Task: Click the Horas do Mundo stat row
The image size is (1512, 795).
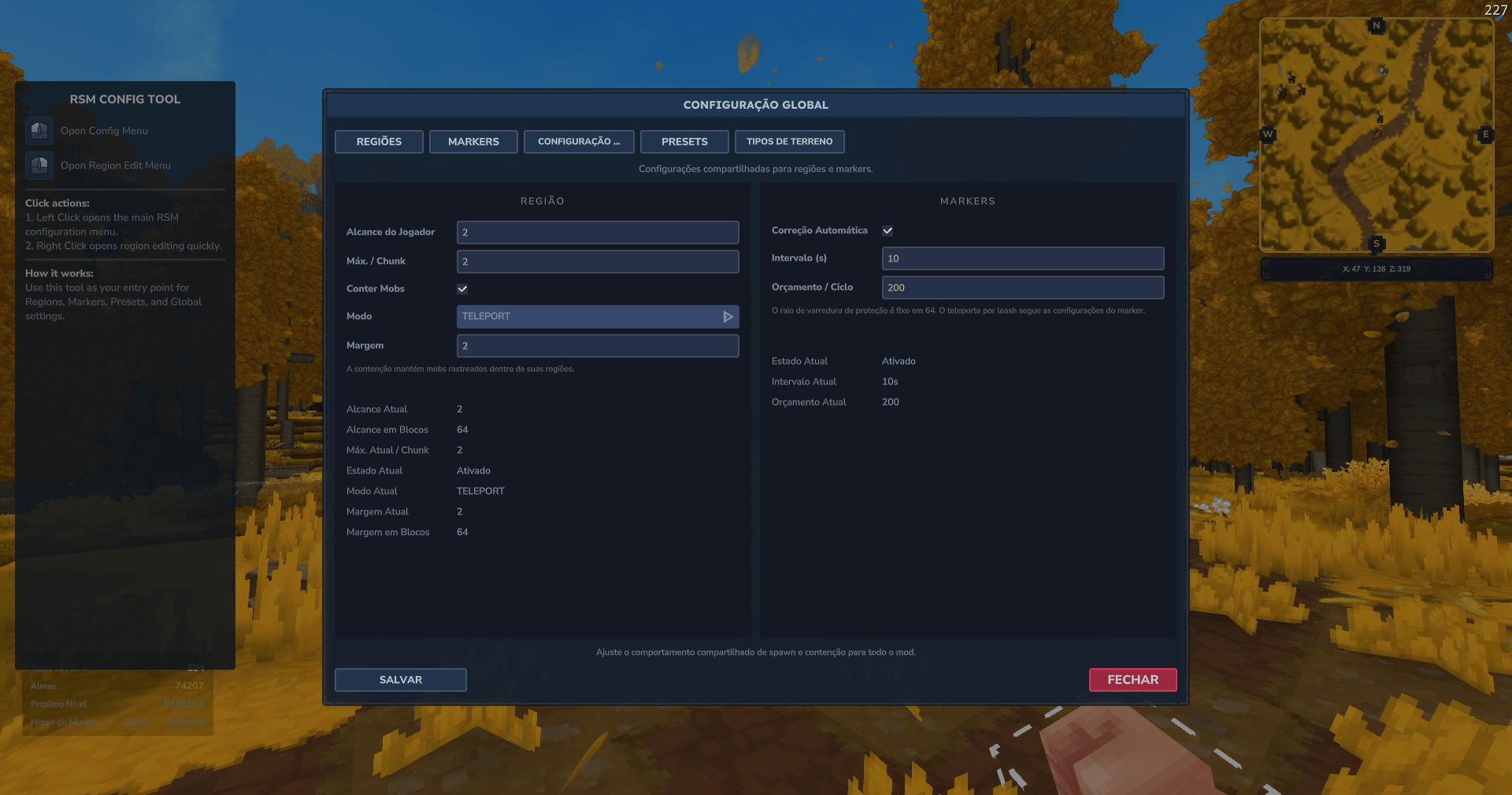Action: 117,723
